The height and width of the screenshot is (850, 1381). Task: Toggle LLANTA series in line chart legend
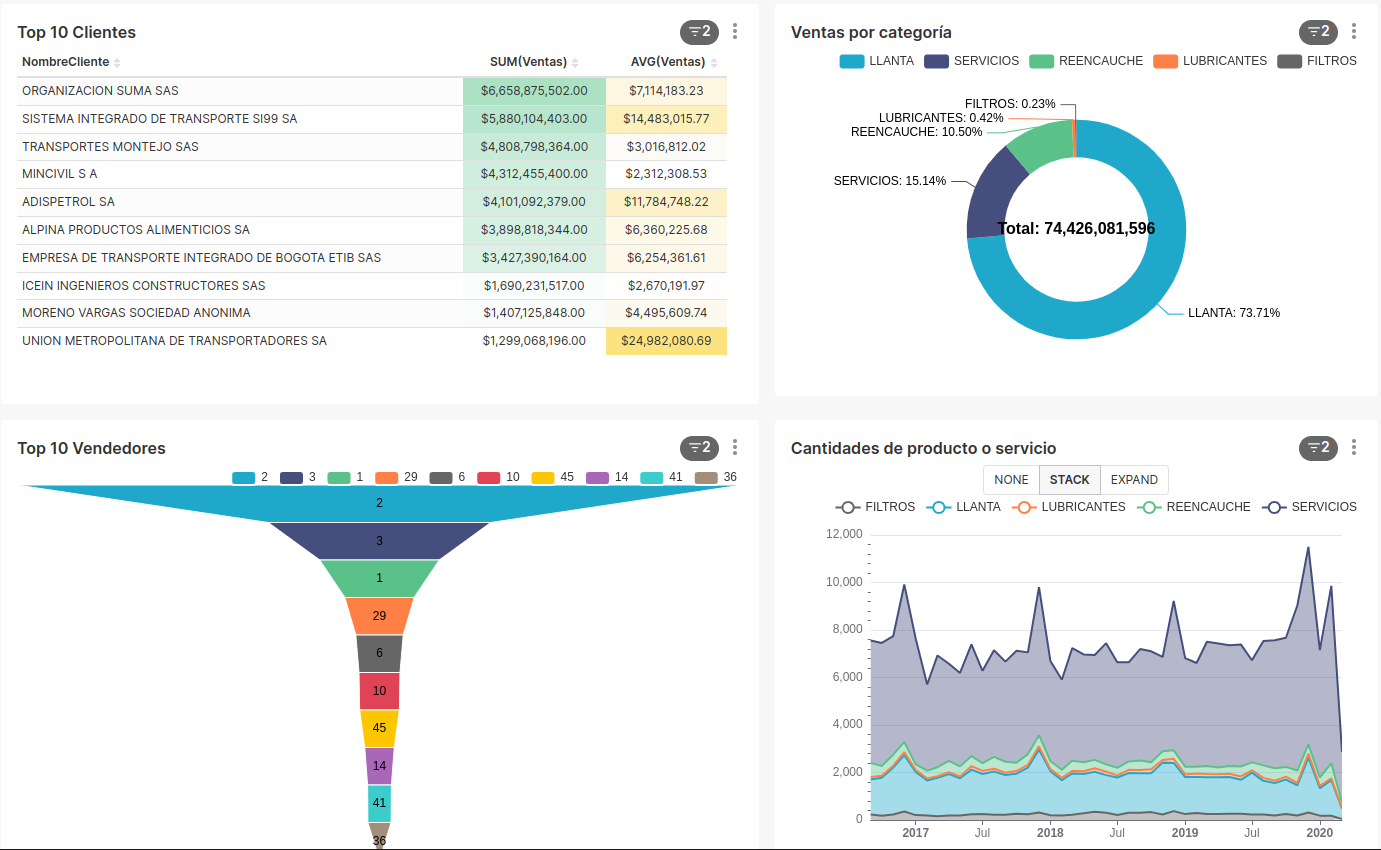pyautogui.click(x=964, y=507)
